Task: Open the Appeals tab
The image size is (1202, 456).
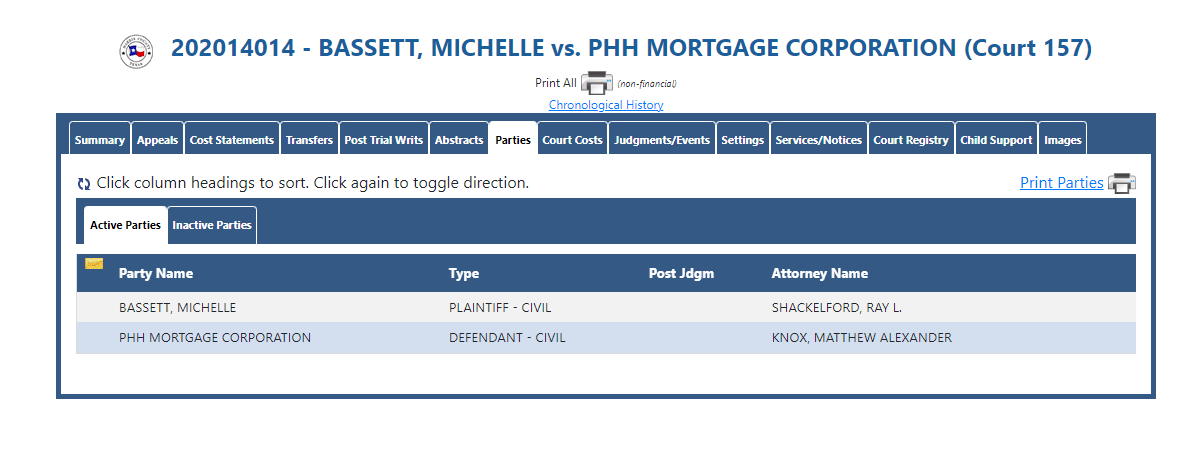Action: click(x=157, y=140)
